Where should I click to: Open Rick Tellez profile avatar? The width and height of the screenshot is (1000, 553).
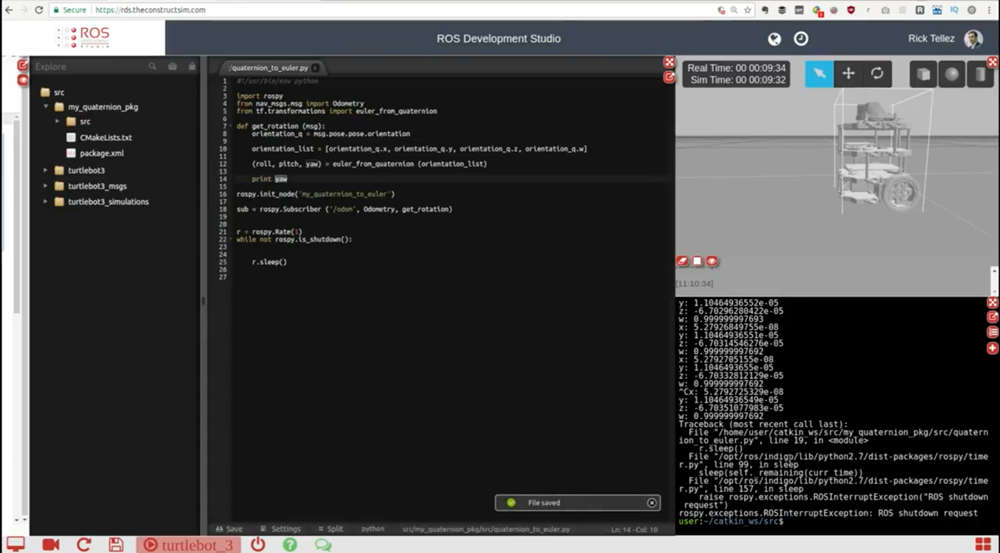click(973, 39)
